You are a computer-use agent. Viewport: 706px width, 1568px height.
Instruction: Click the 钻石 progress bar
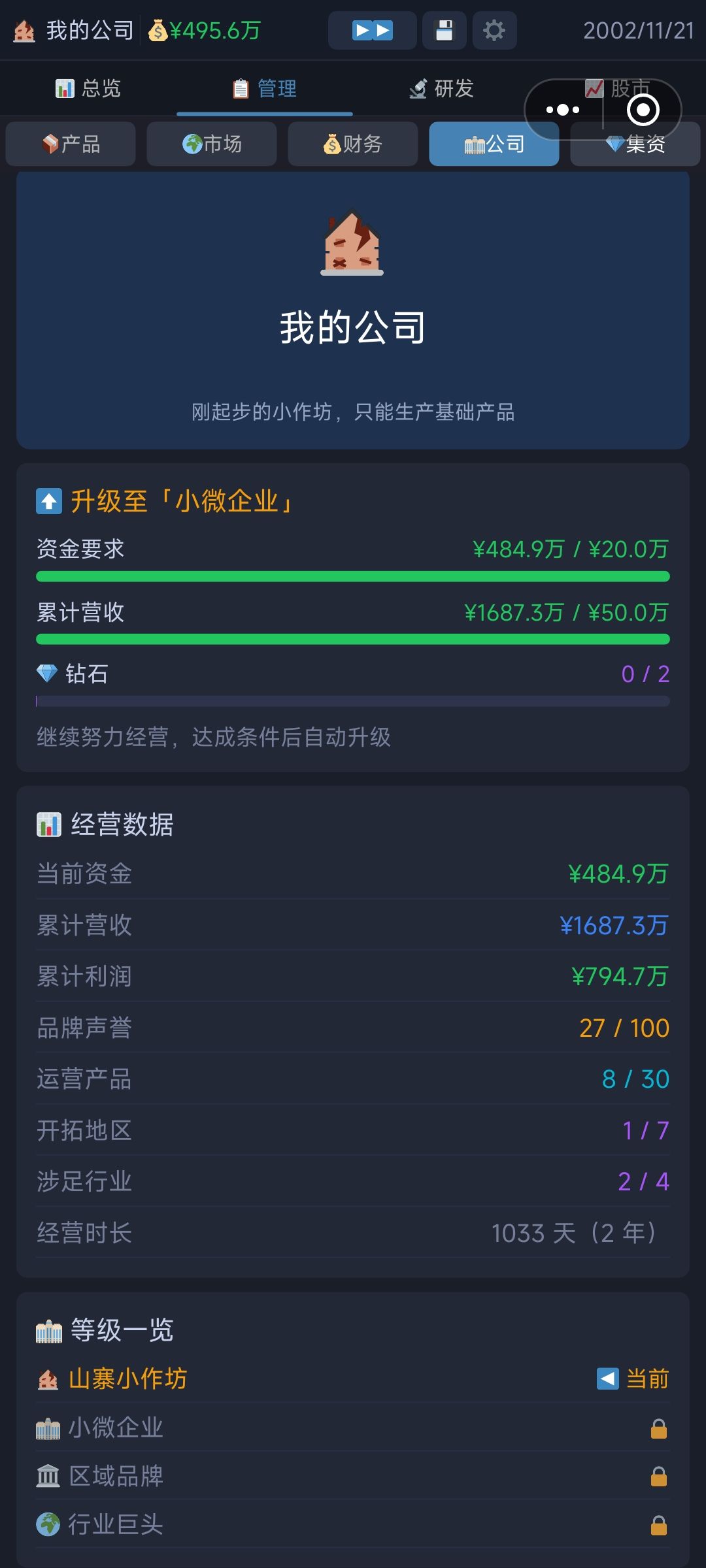pos(353,701)
